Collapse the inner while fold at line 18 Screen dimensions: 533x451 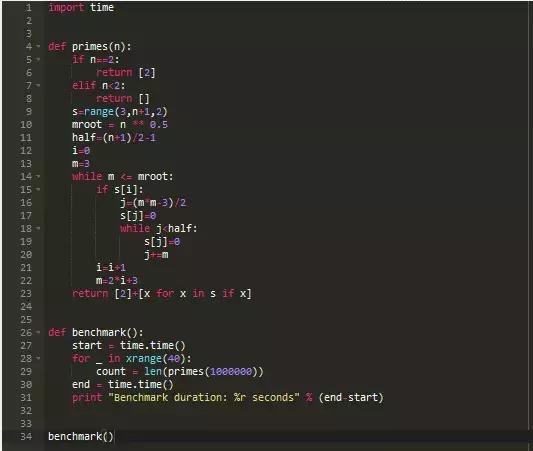[x=38, y=228]
